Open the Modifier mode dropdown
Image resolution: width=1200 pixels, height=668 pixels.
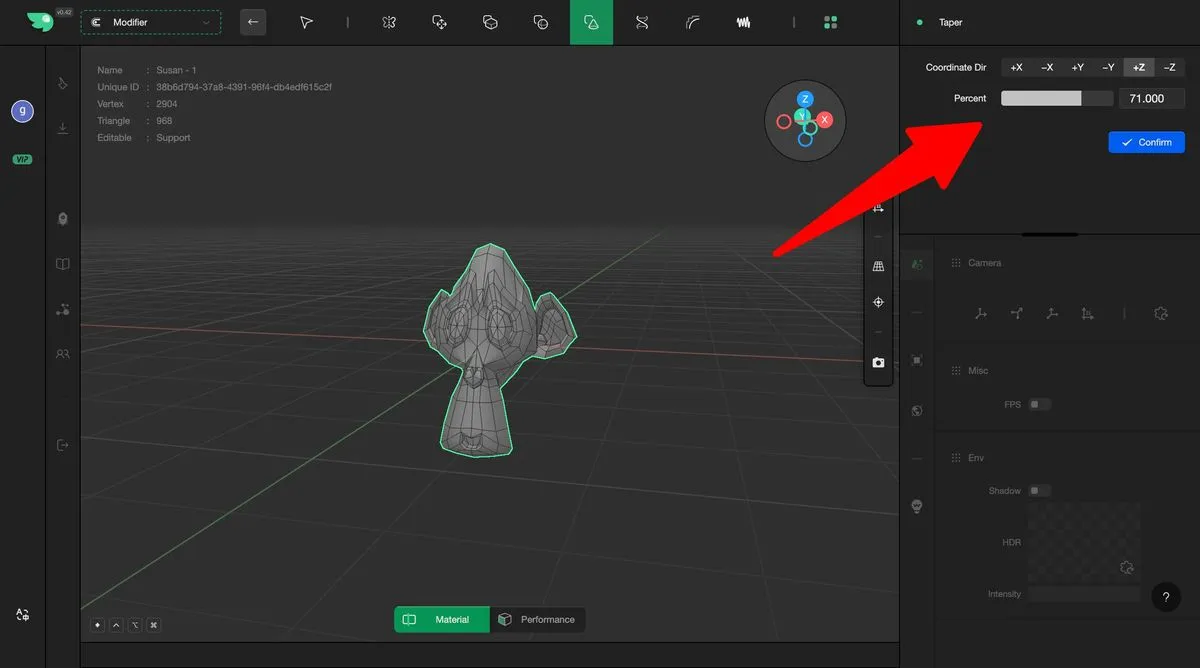151,22
